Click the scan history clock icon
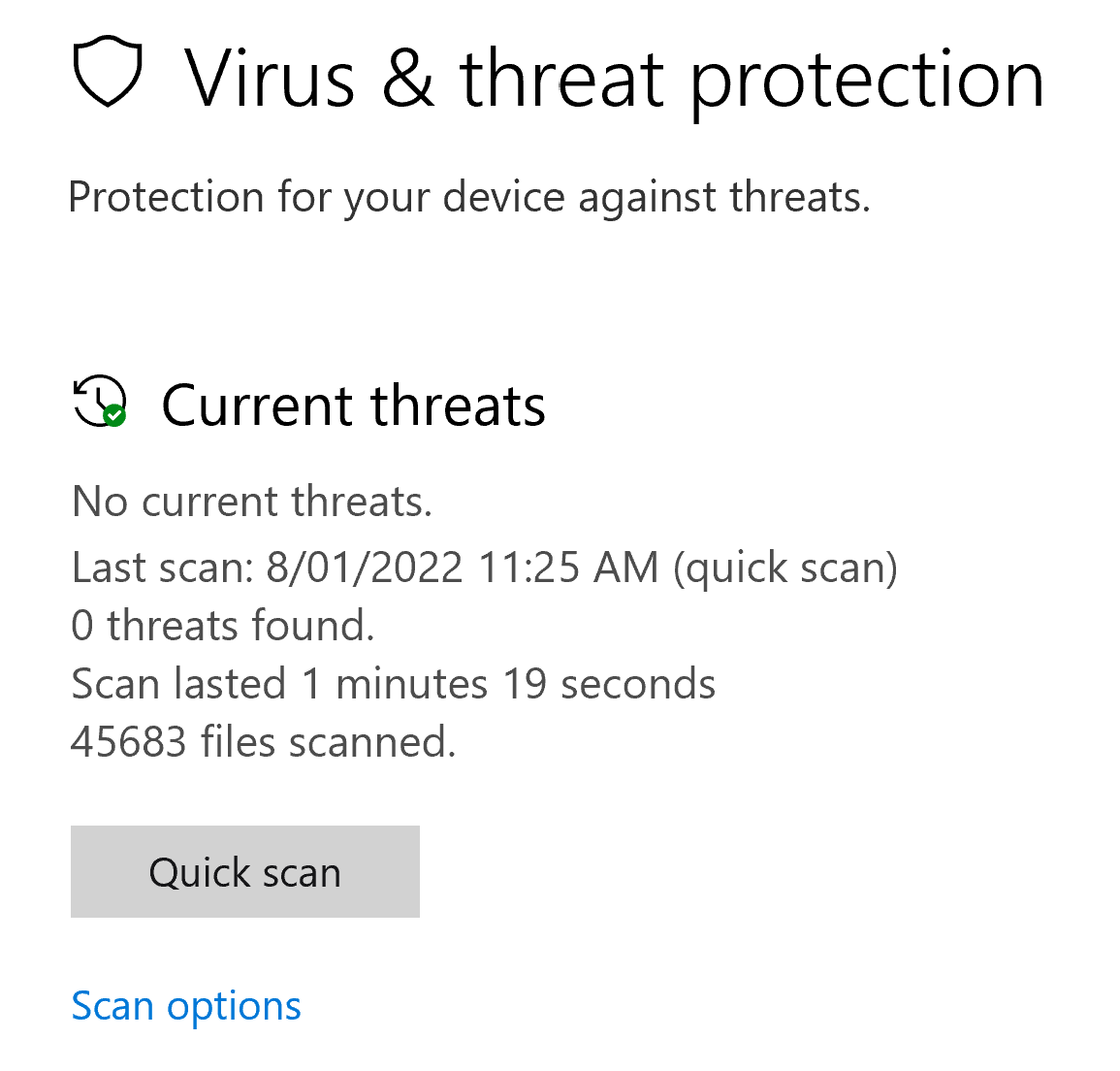 (97, 401)
